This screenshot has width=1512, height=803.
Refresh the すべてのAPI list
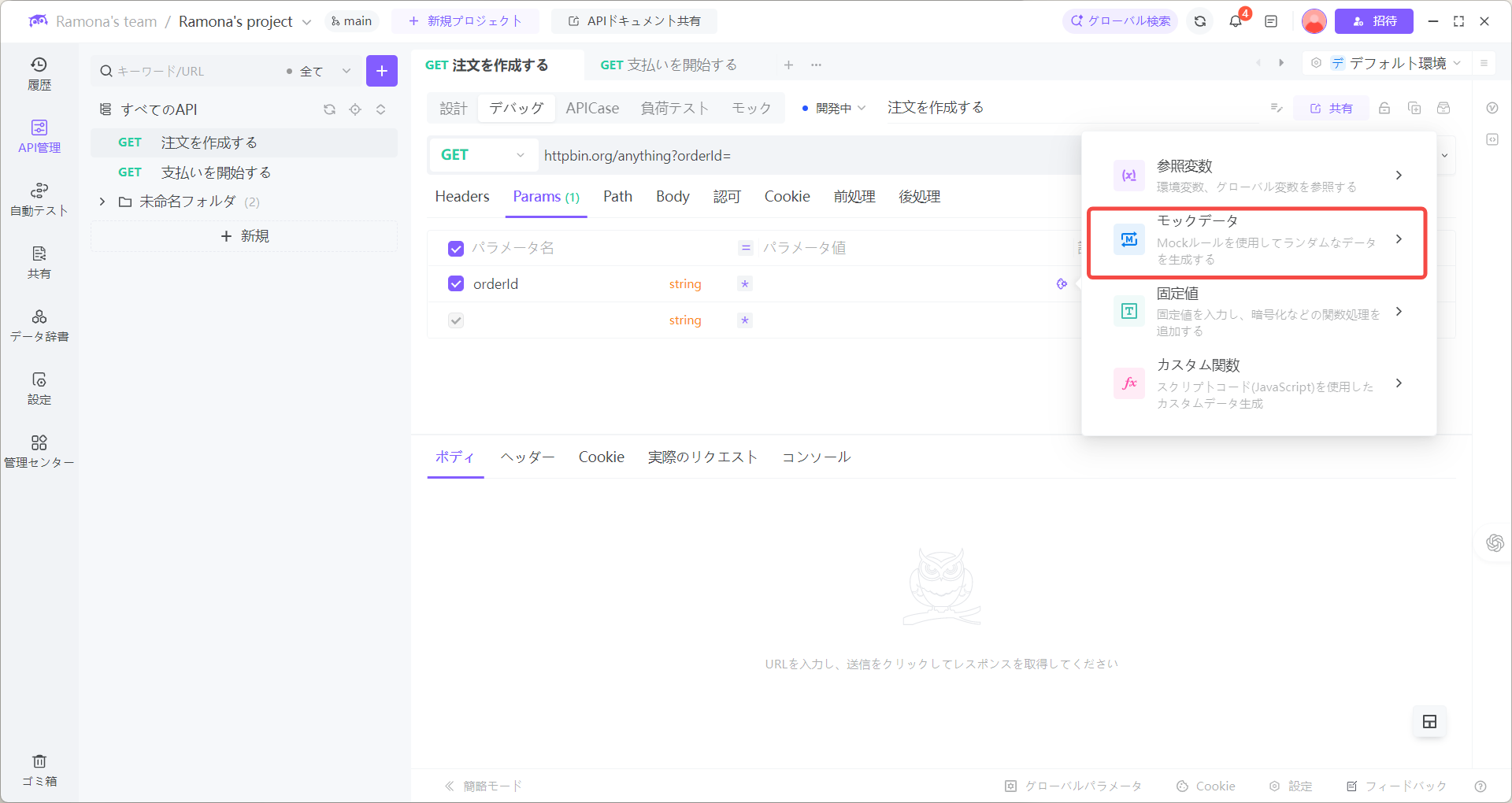(329, 109)
